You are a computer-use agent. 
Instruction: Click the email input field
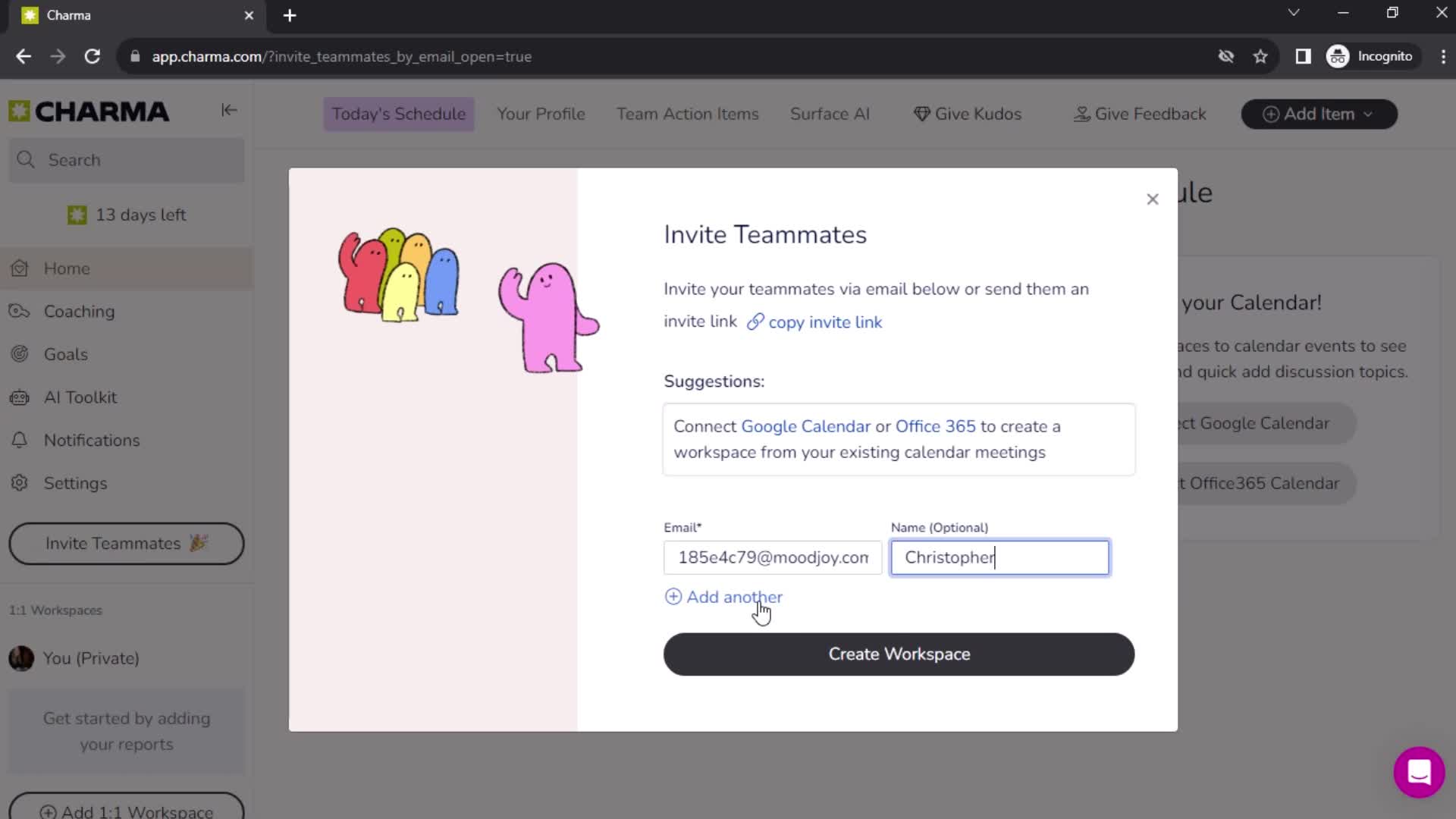[x=773, y=557]
